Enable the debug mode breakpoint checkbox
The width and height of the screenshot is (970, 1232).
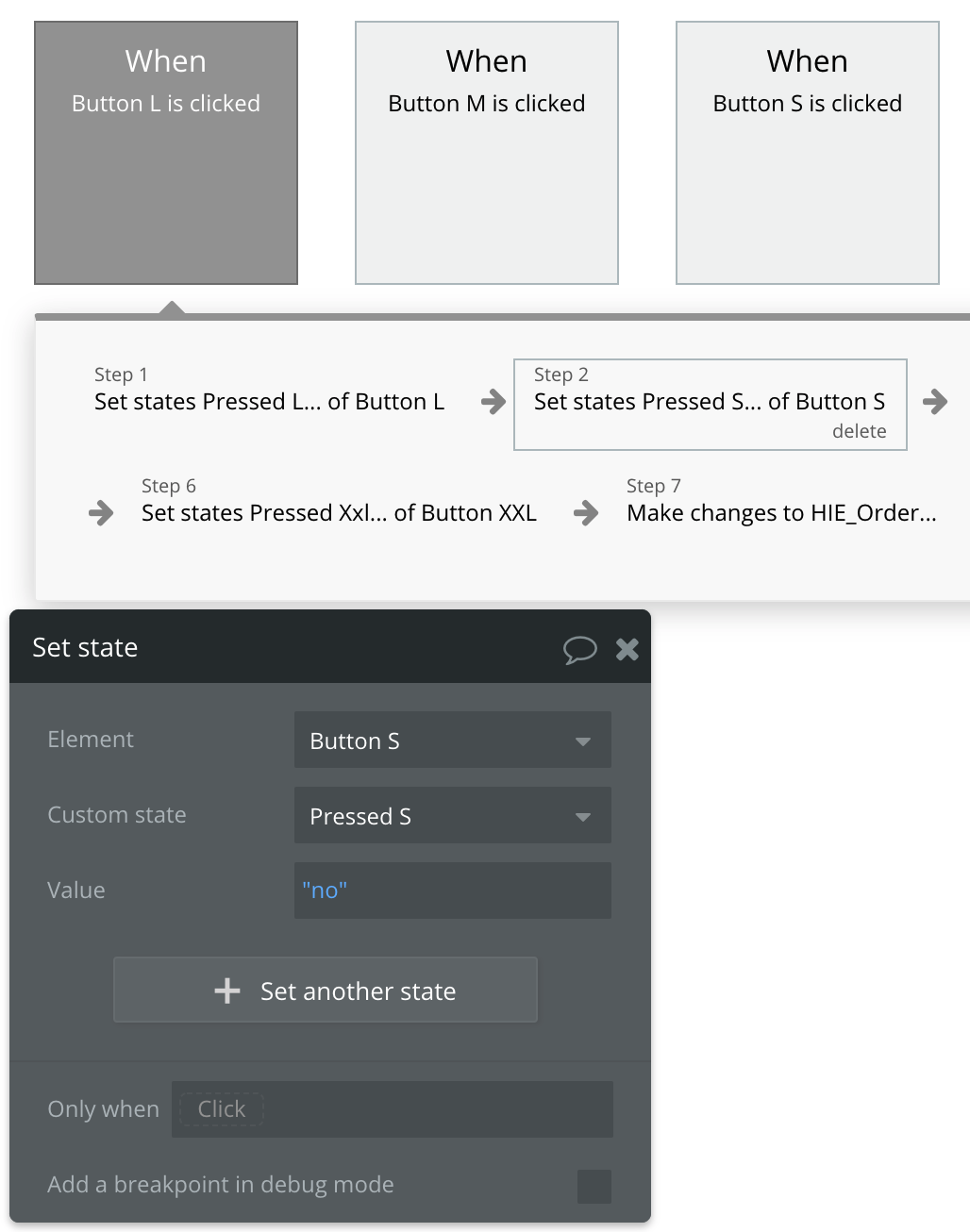(594, 1186)
